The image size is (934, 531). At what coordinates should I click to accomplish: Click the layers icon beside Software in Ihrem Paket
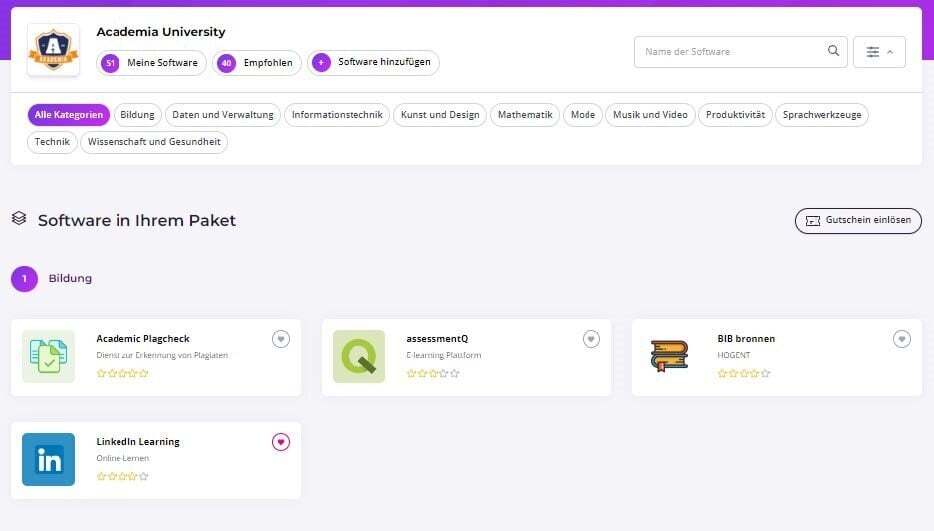tap(19, 218)
